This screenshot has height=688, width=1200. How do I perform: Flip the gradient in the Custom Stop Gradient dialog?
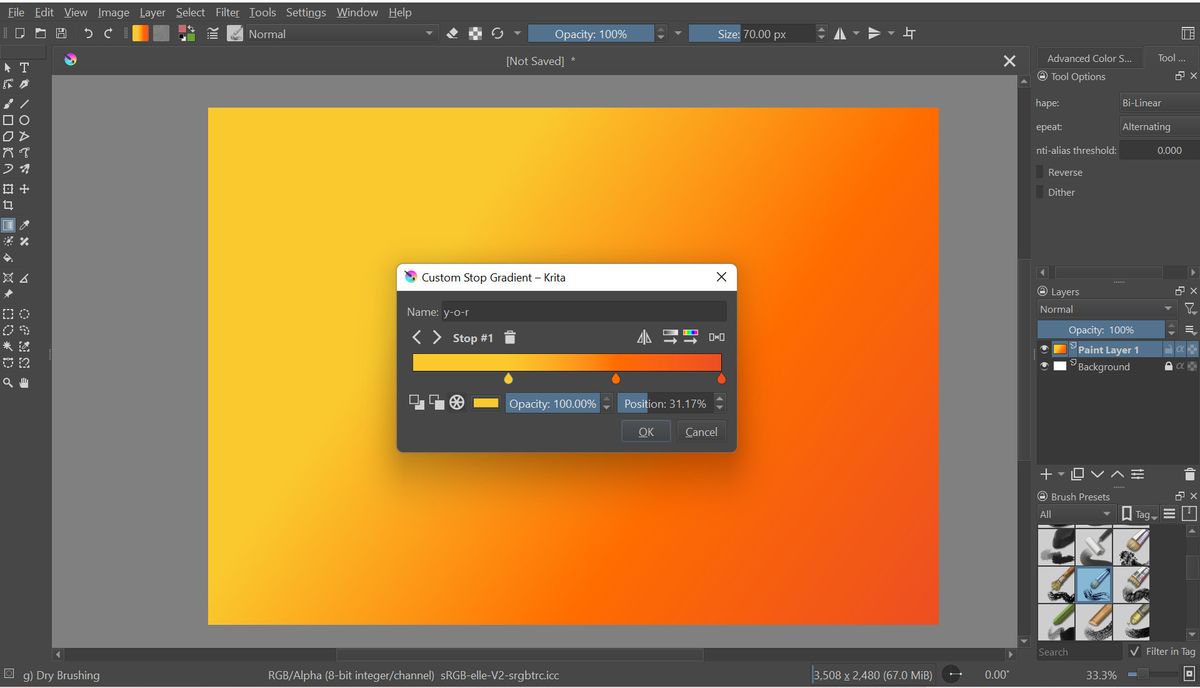pos(644,337)
